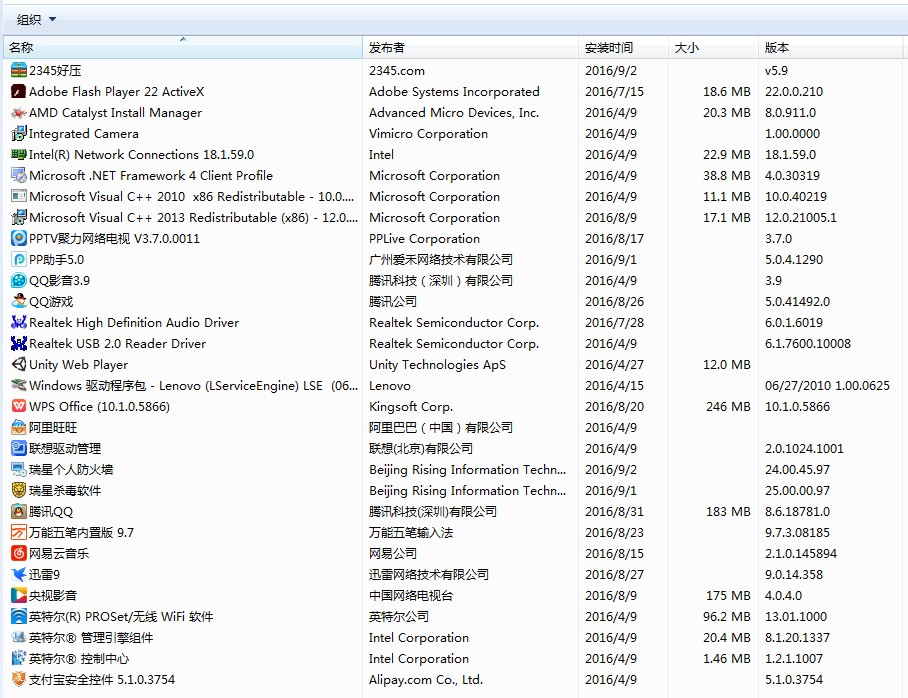Click publisher 万能五笔输入法
The image size is (908, 698).
(x=411, y=532)
